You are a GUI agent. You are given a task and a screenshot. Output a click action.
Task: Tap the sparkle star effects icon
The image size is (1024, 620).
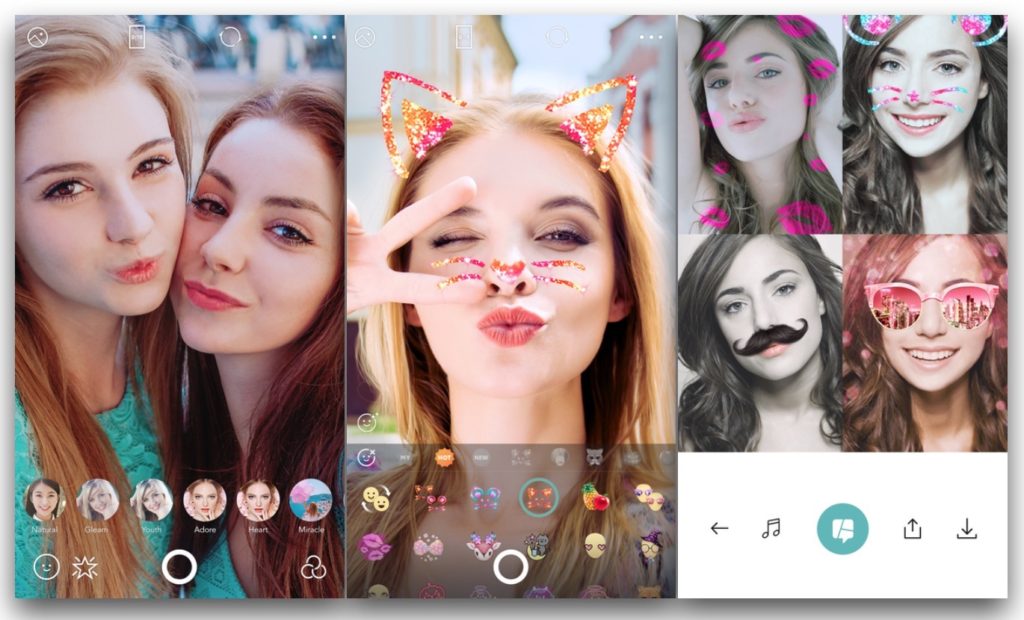point(85,567)
